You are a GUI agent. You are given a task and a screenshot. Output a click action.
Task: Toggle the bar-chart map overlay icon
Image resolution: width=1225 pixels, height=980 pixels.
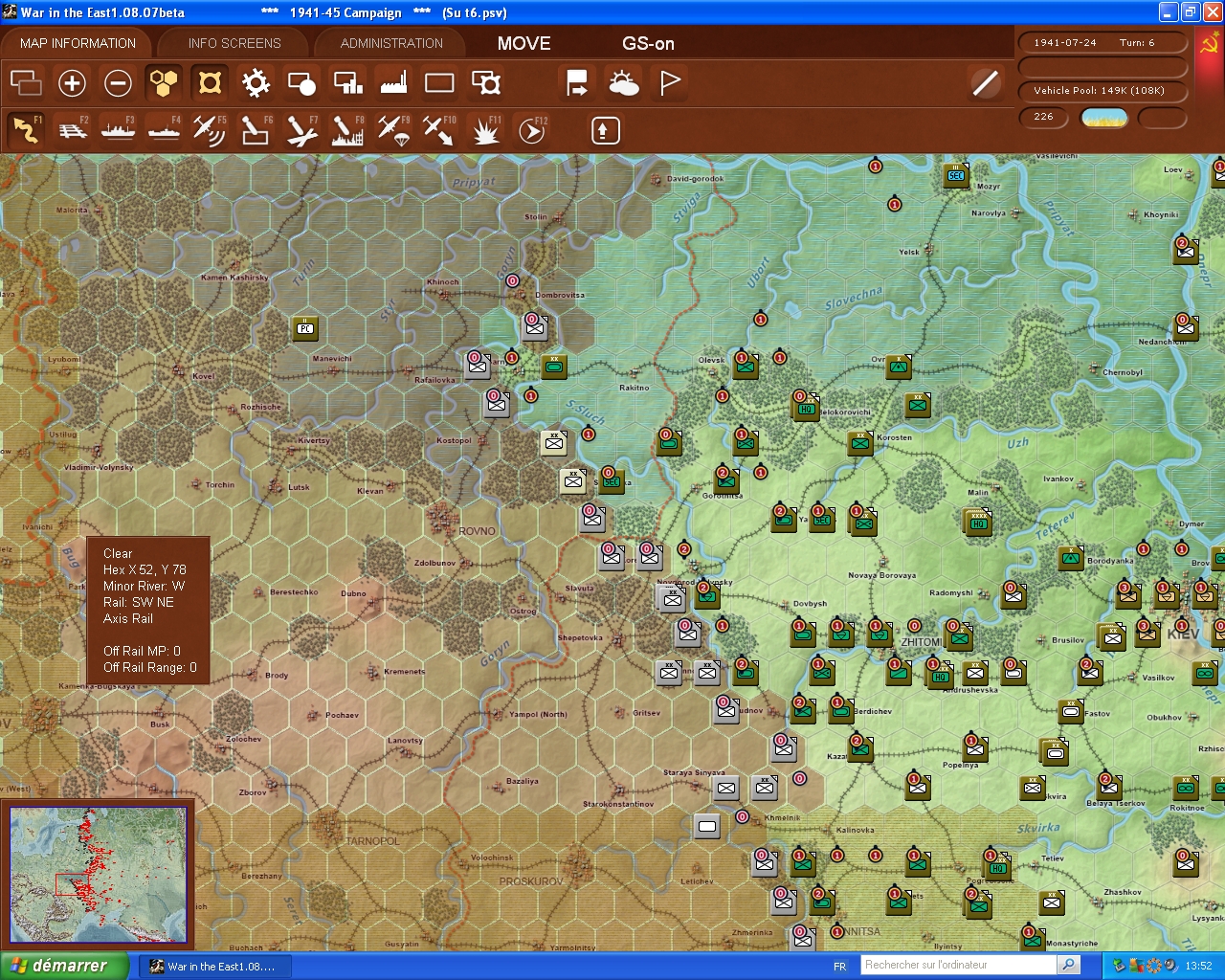(347, 83)
